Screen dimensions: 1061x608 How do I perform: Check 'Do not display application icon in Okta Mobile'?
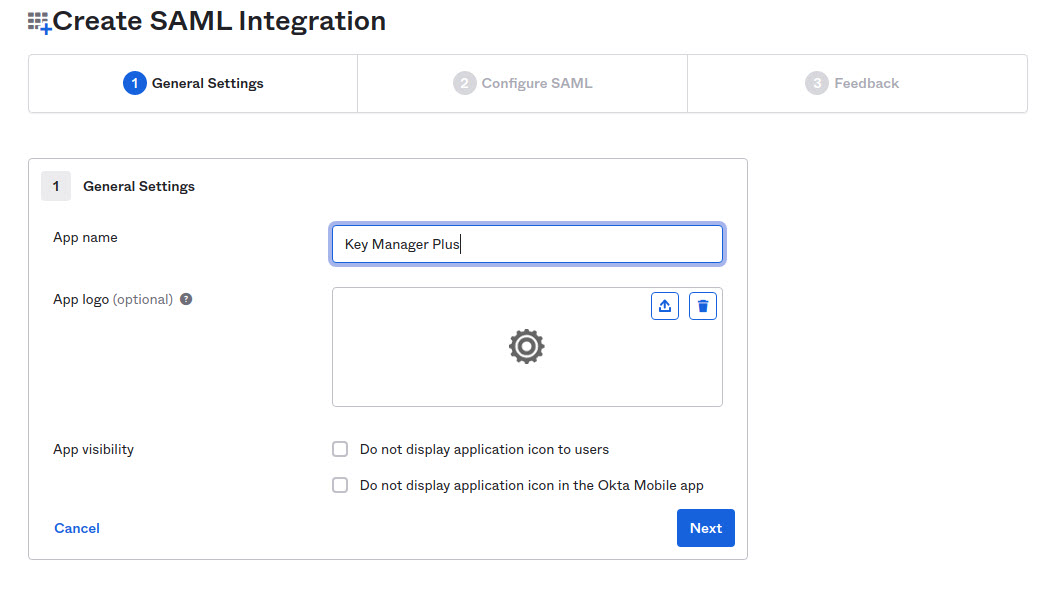(x=340, y=485)
